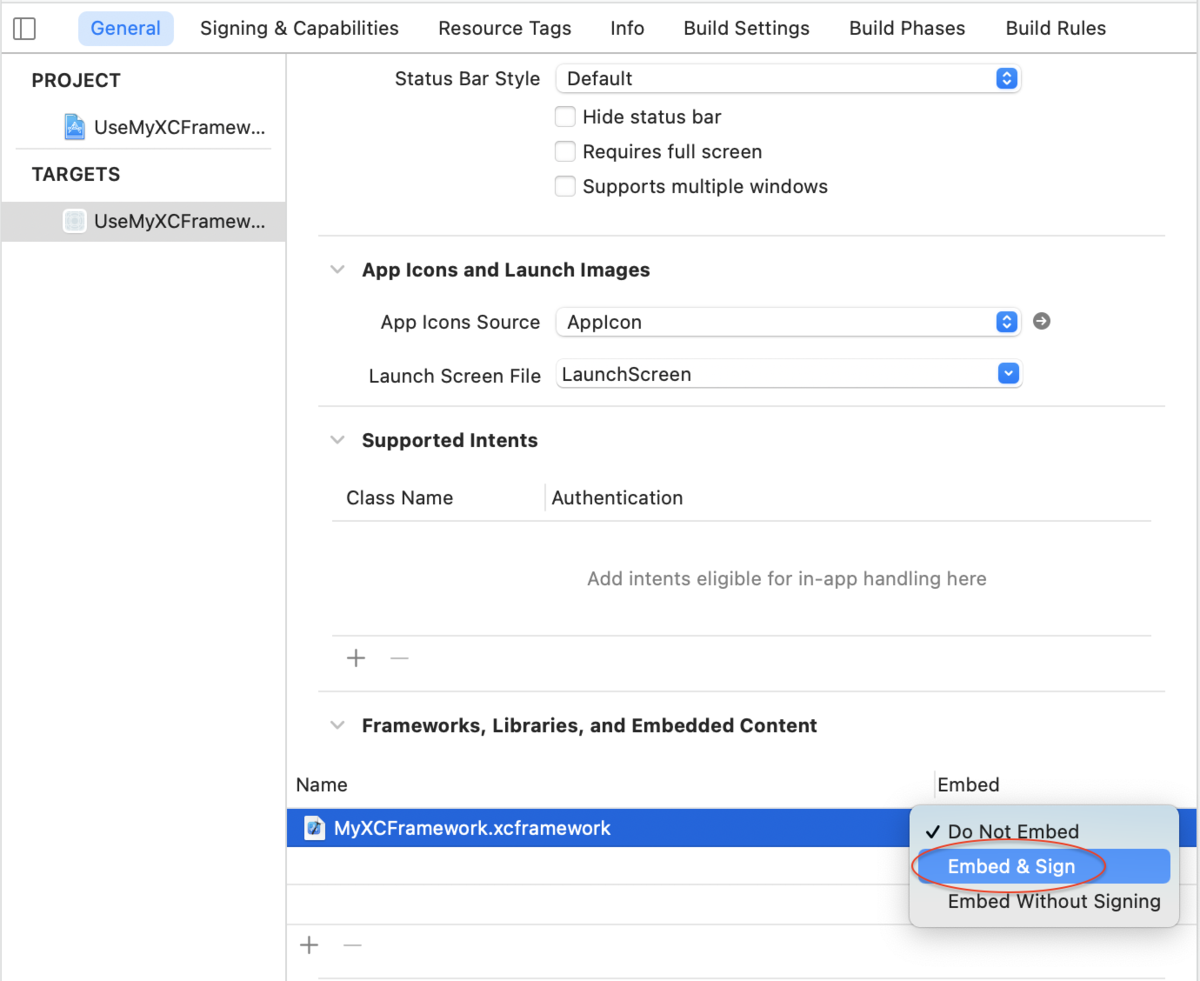
Task: Click the Embed column header
Action: click(968, 785)
